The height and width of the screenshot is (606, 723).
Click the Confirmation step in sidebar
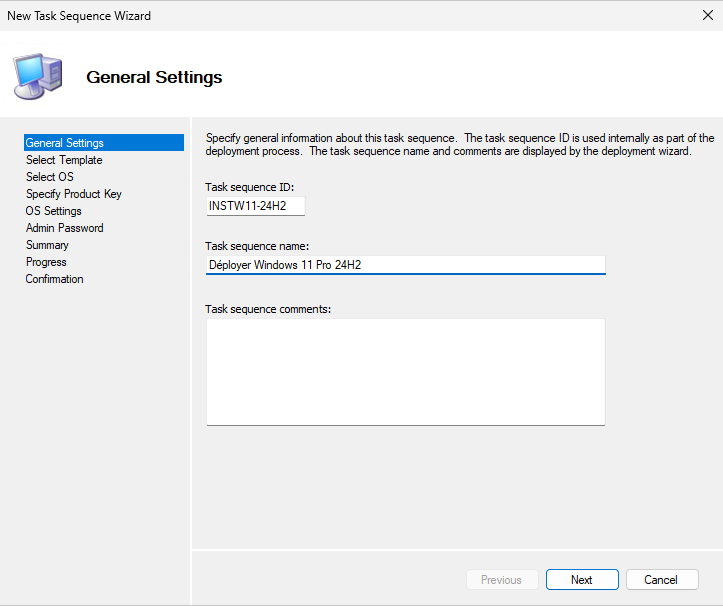(x=55, y=279)
